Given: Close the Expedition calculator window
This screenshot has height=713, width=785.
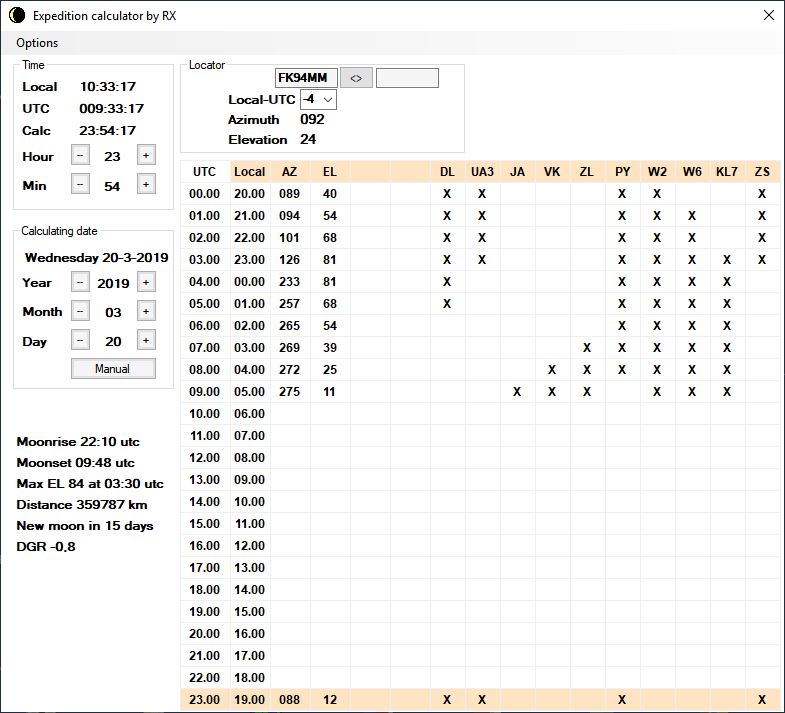Looking at the screenshot, I should [768, 15].
